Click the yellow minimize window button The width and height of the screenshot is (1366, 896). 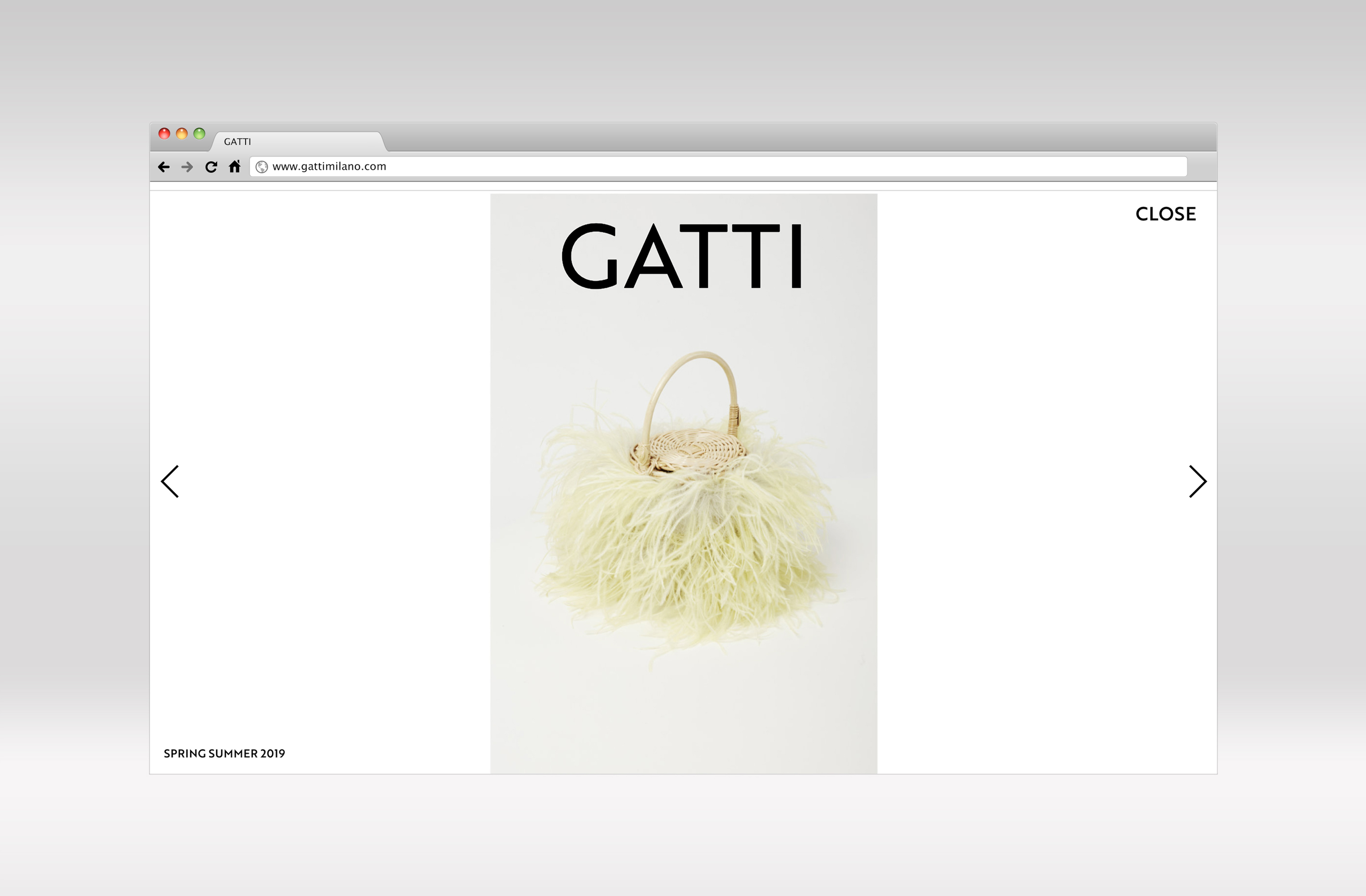pyautogui.click(x=181, y=134)
